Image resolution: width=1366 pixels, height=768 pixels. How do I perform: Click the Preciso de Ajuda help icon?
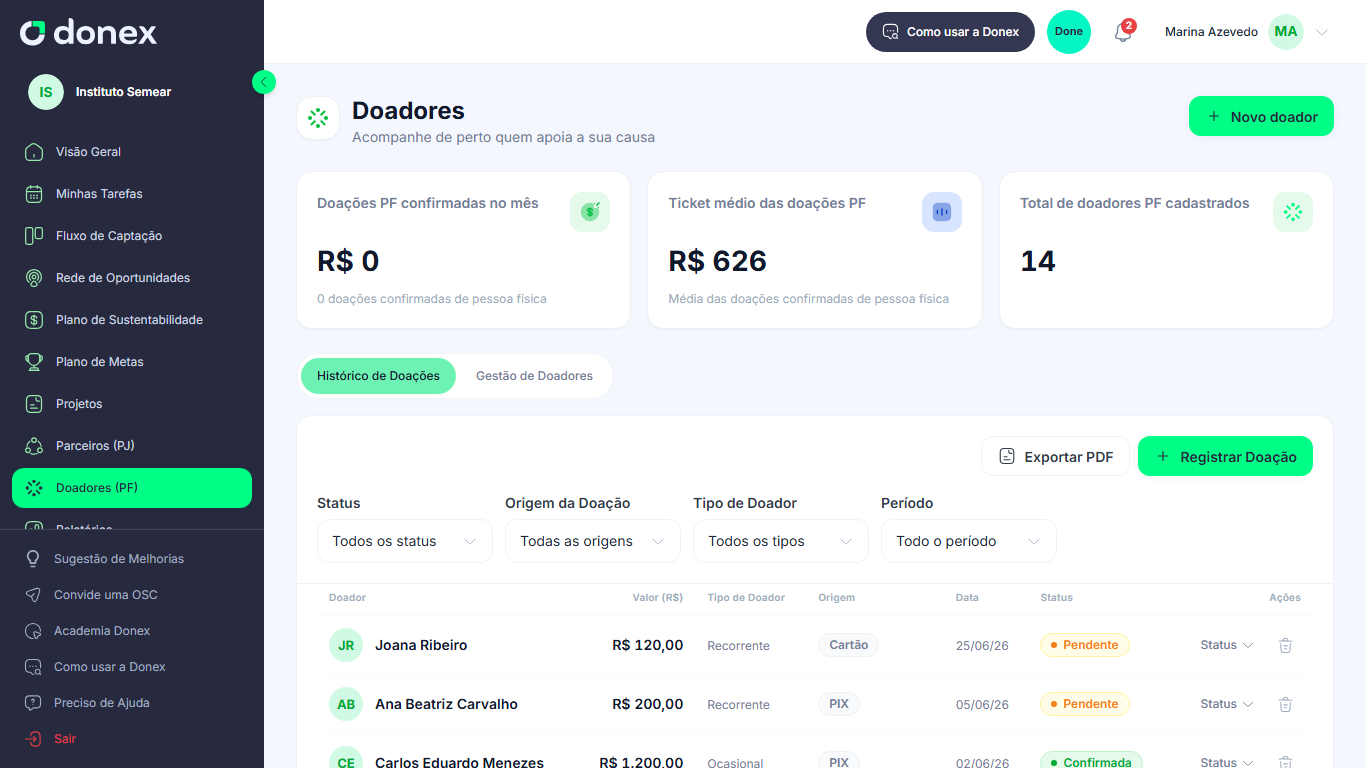[x=33, y=703]
